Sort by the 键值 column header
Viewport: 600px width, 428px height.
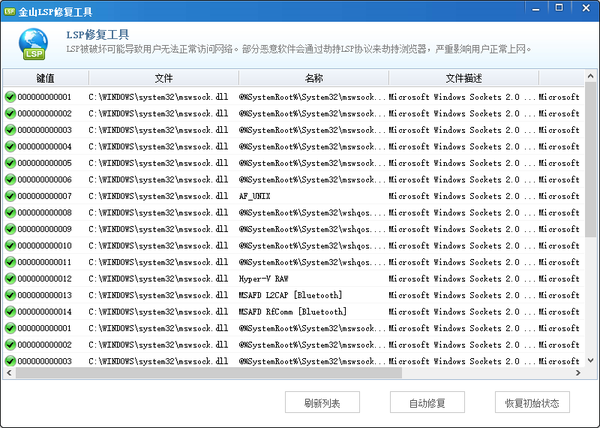pos(45,77)
